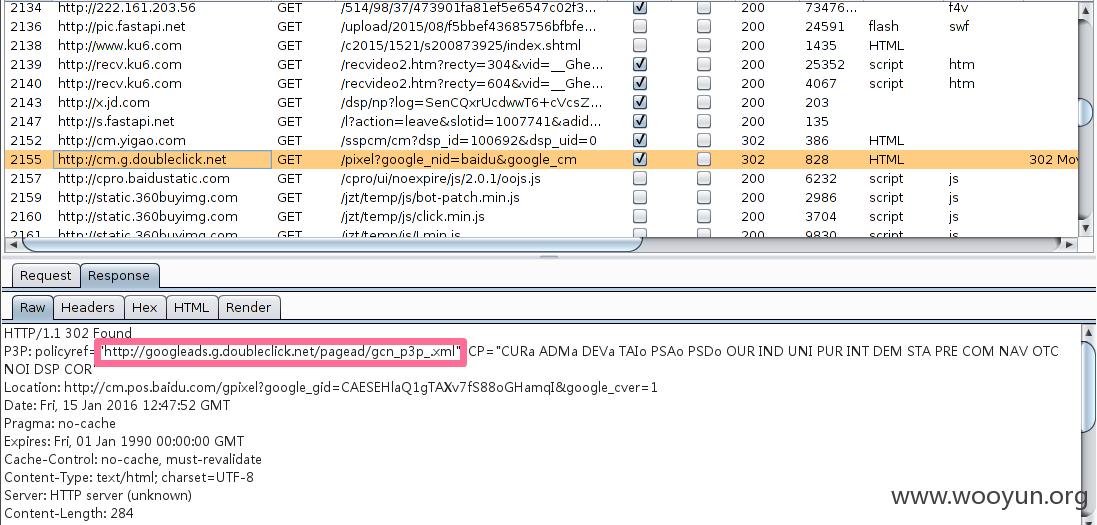The height and width of the screenshot is (525, 1097).
Task: Click the Cache-Control header line
Action: coord(133,460)
